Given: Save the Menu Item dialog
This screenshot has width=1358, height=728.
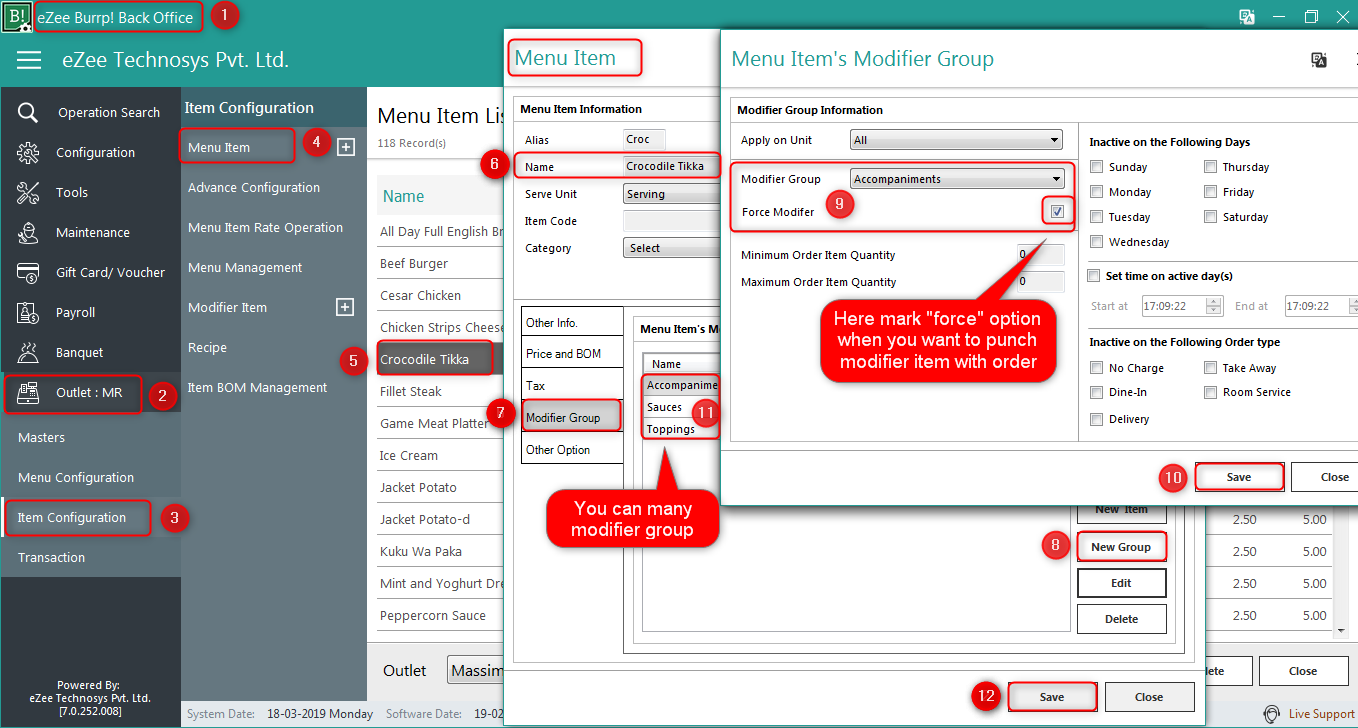Looking at the screenshot, I should pyautogui.click(x=1052, y=697).
